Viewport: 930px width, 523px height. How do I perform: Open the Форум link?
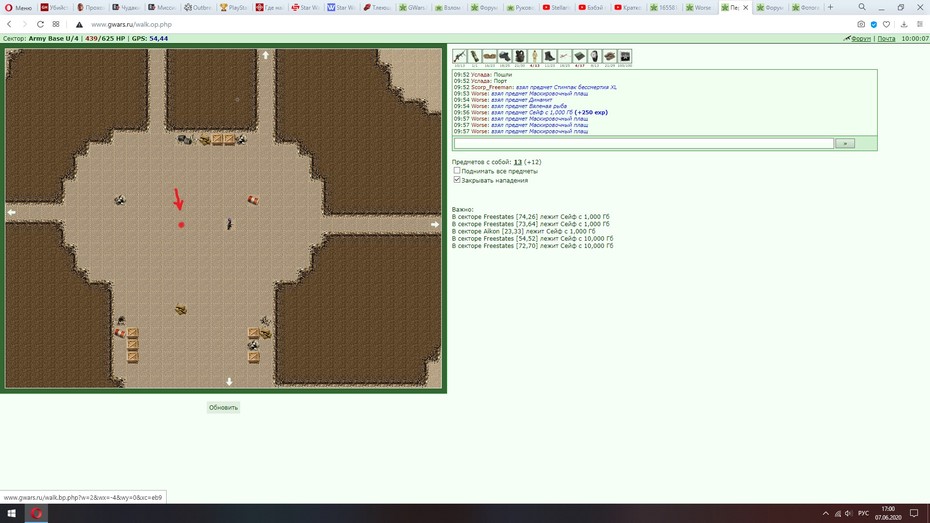tap(861, 39)
